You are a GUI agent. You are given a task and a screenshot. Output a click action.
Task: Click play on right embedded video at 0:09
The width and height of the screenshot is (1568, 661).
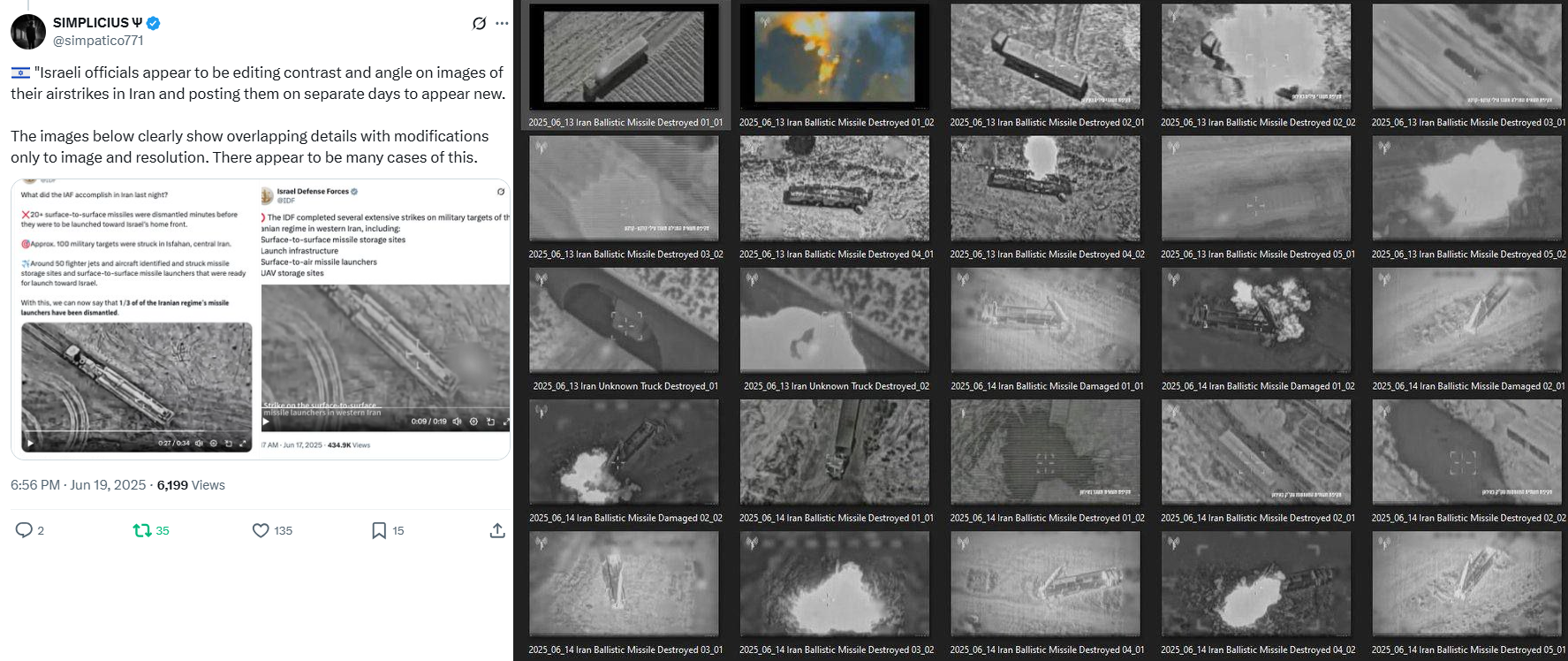(266, 422)
